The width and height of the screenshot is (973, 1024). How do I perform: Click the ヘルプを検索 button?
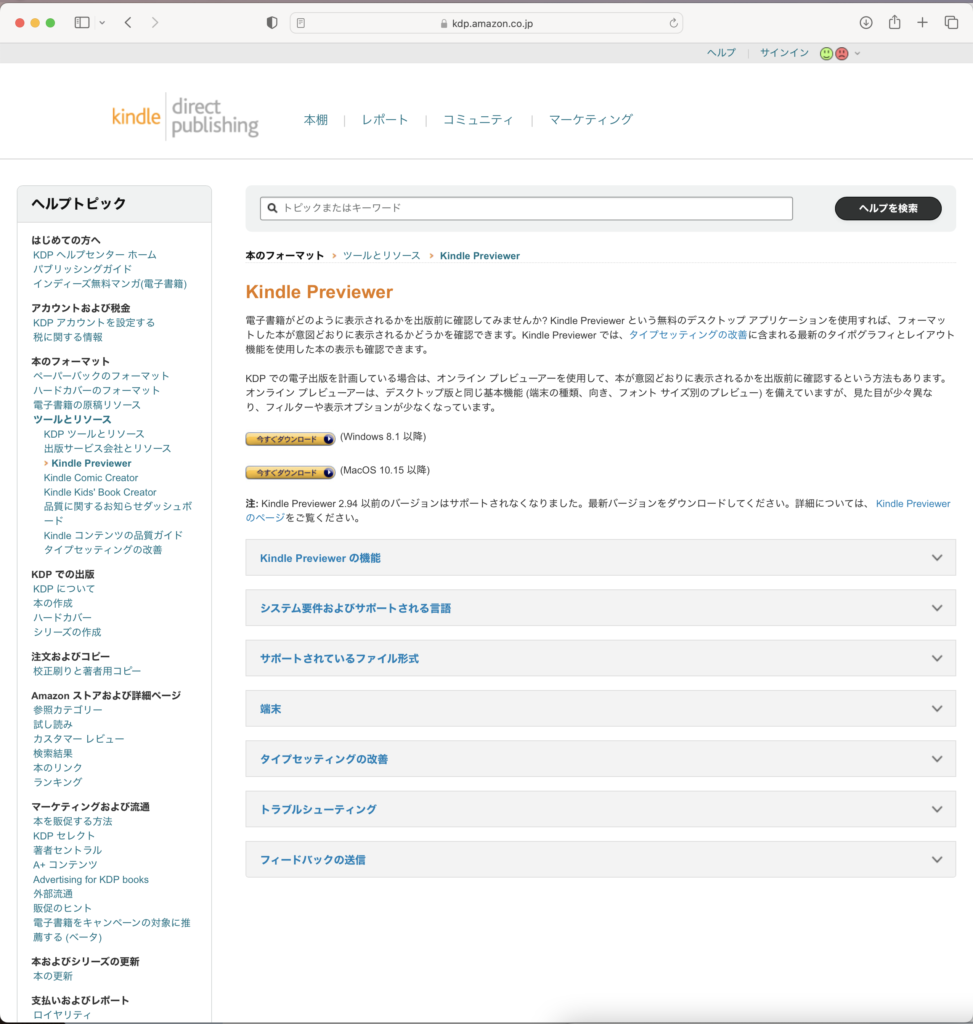tap(887, 208)
